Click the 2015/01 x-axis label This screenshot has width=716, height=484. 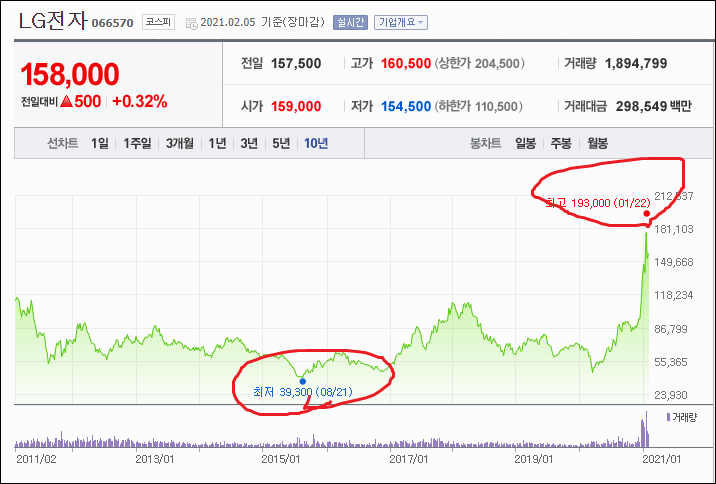coord(282,459)
